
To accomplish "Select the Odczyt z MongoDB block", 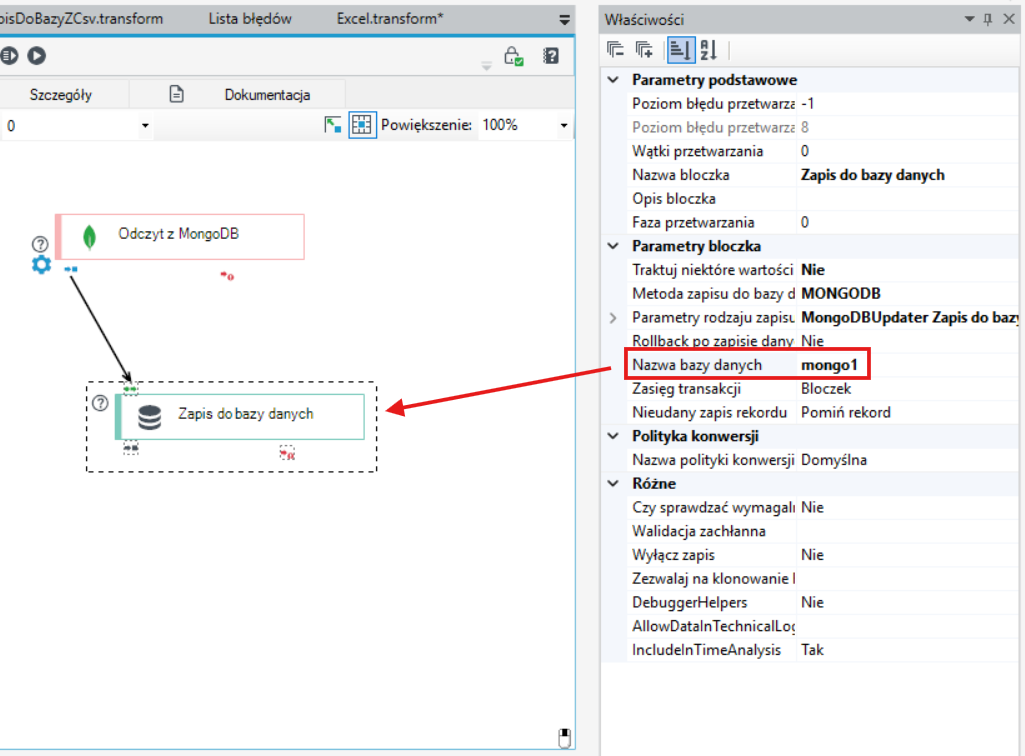I will [180, 236].
